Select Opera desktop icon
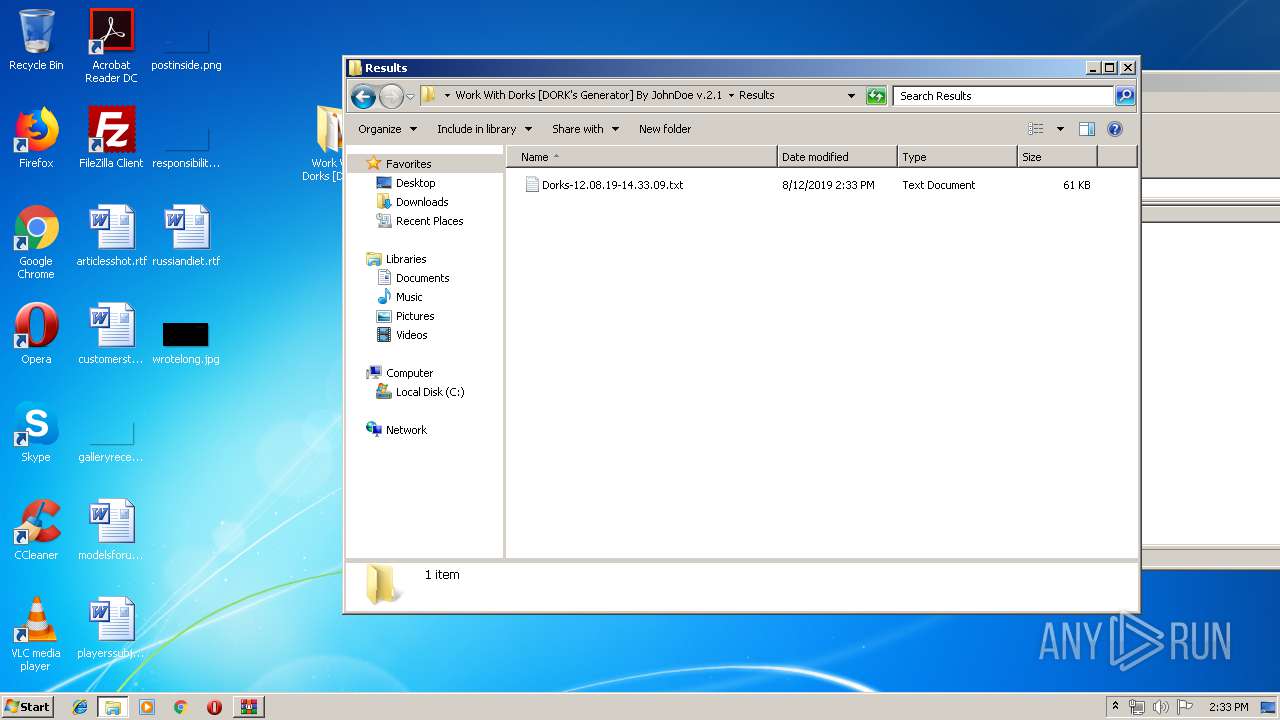Viewport: 1280px width, 720px height. (36, 334)
